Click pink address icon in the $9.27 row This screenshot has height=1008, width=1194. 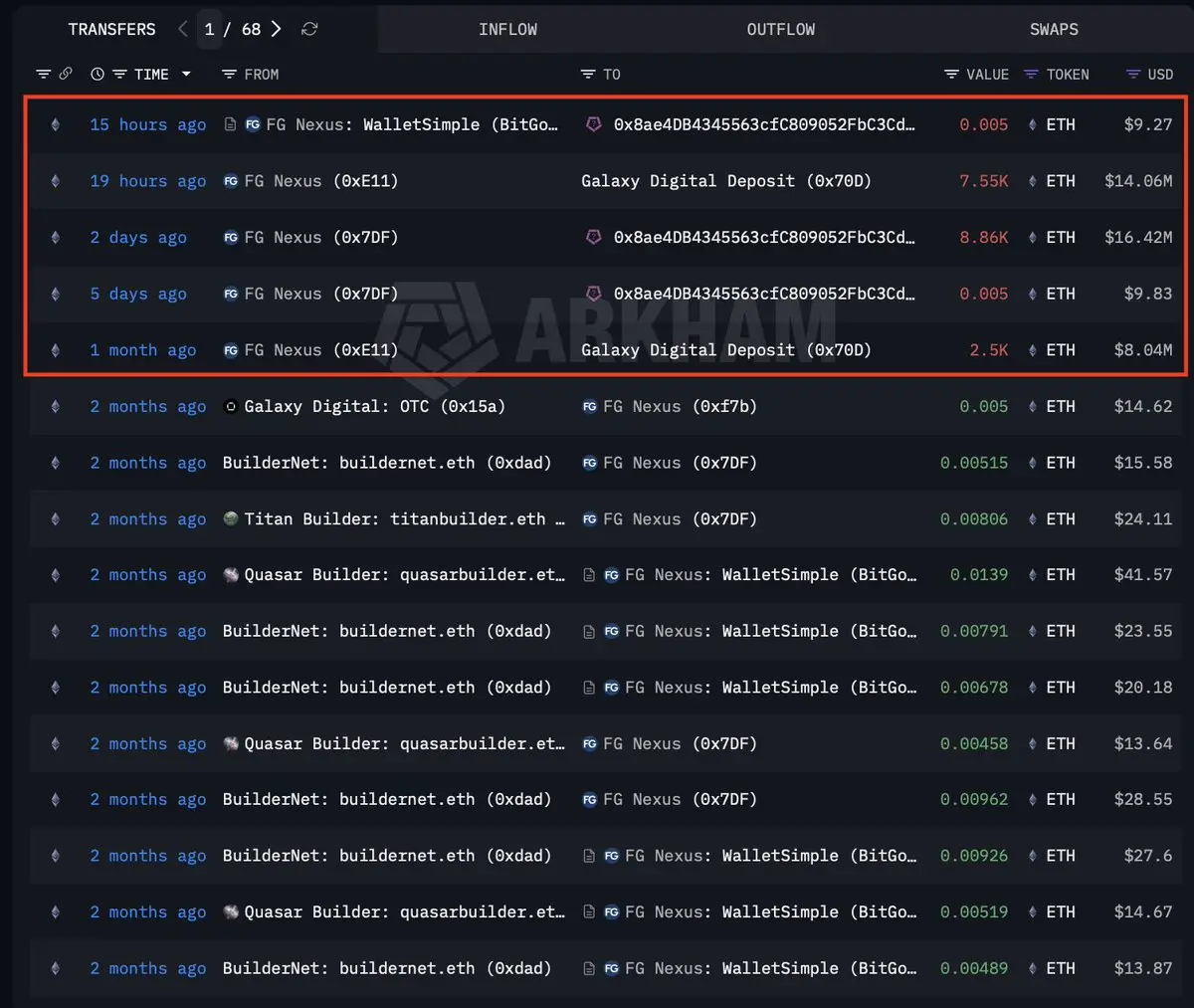coord(594,124)
